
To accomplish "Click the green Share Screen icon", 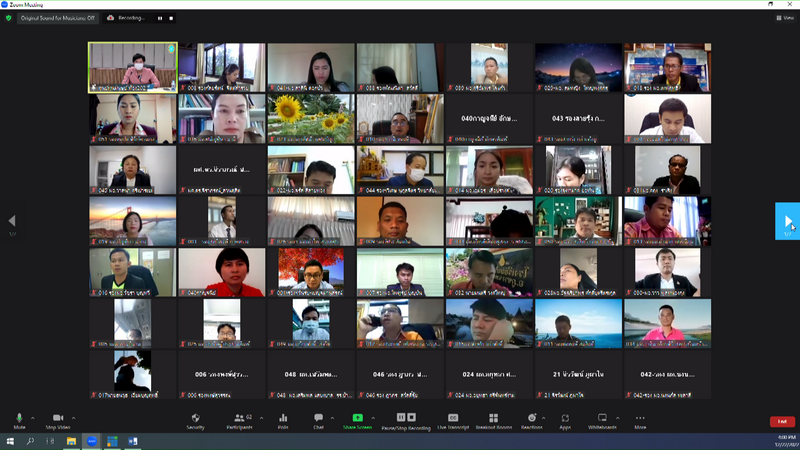I will point(357,418).
